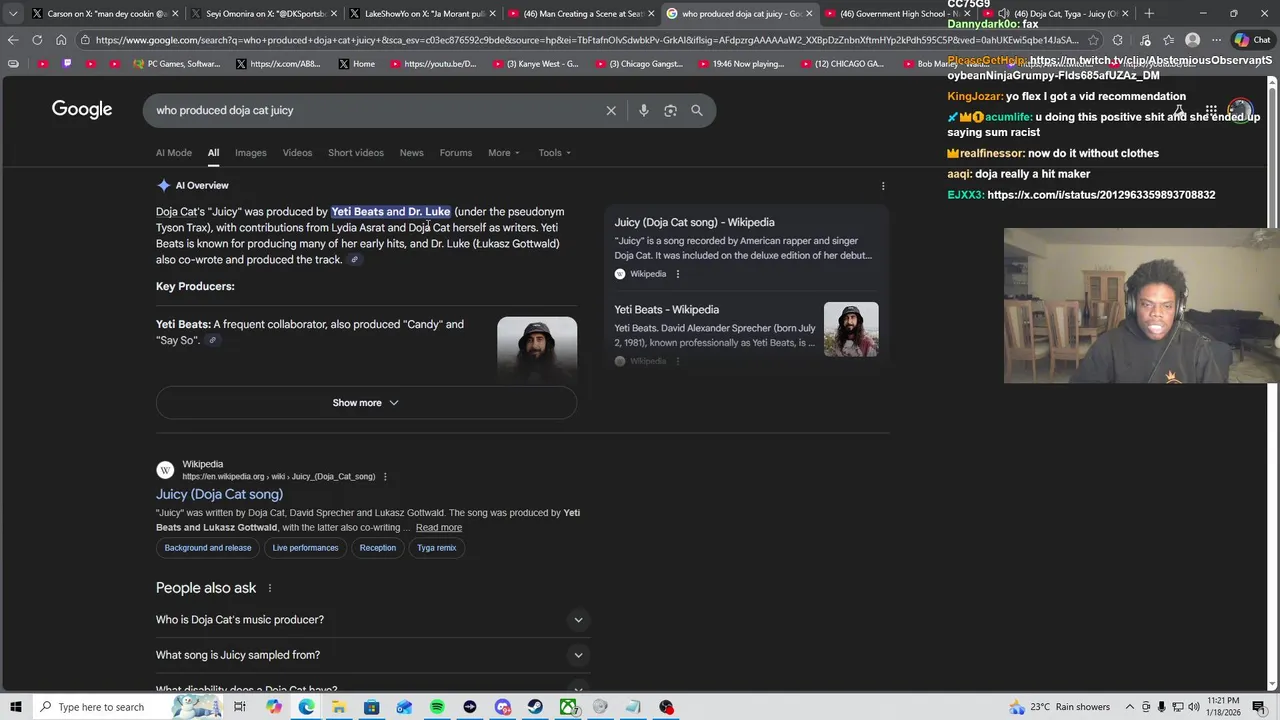Click the citation link icon after 'produced the track'
The width and height of the screenshot is (1280, 720).
(x=354, y=260)
